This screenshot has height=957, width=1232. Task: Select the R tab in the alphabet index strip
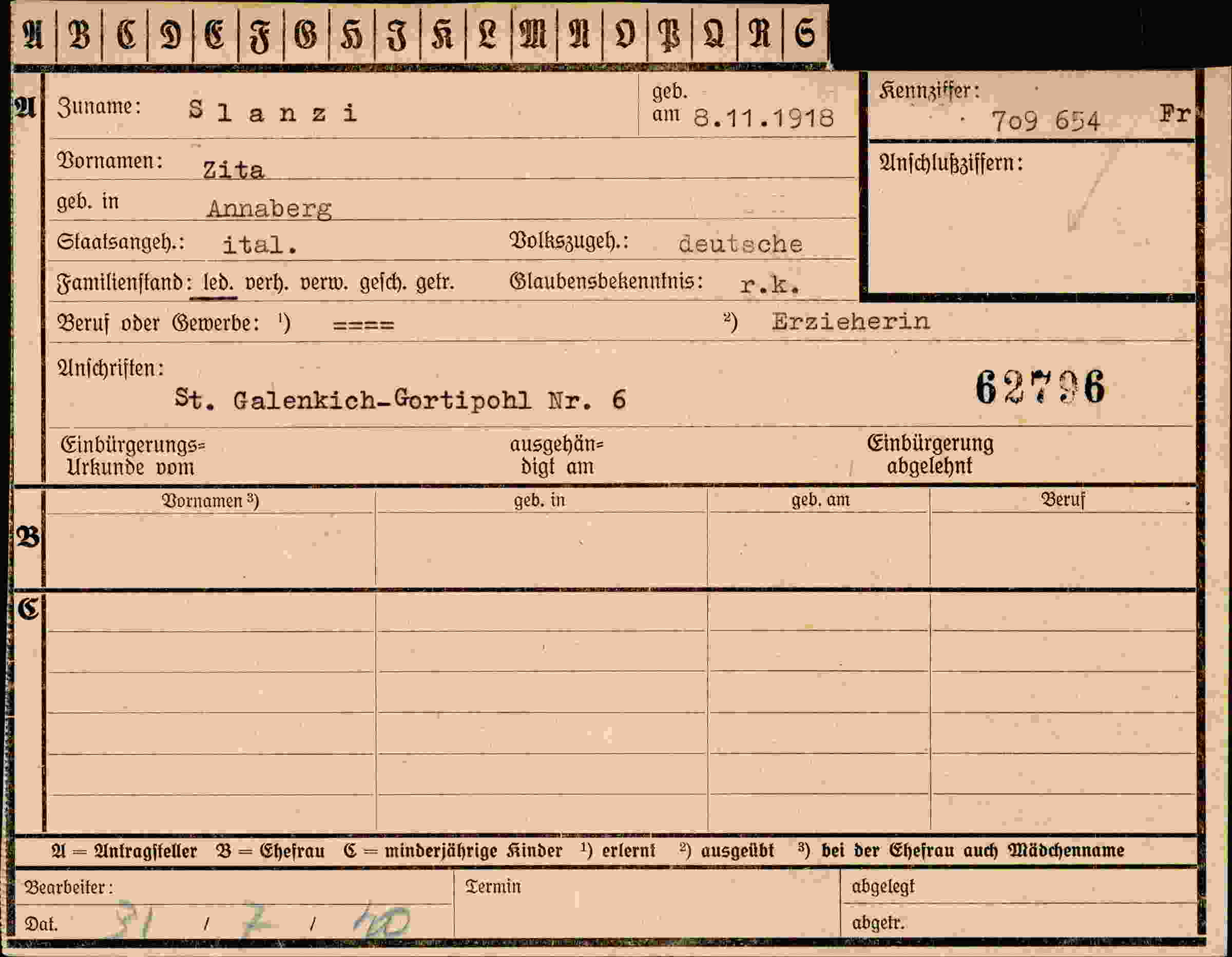[x=760, y=34]
